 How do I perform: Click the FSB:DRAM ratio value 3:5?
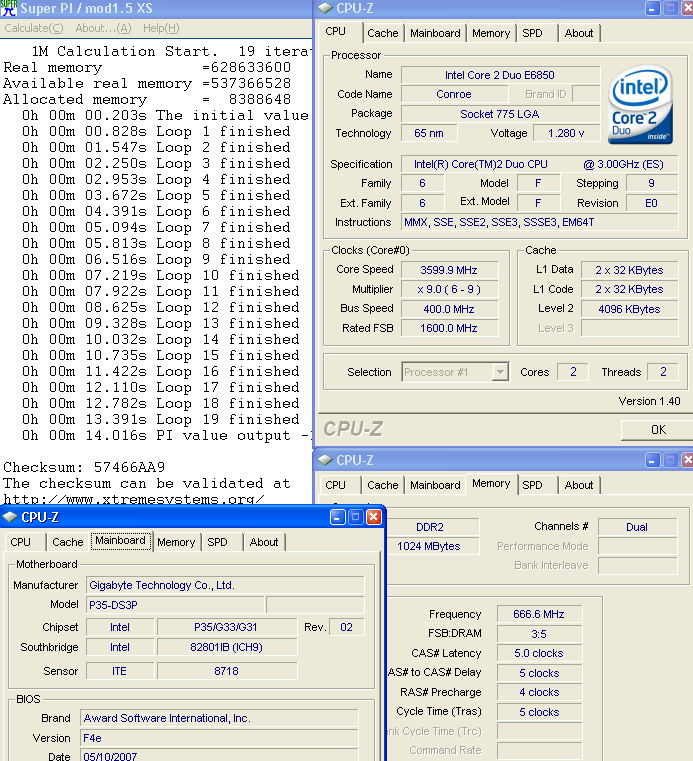click(x=539, y=634)
